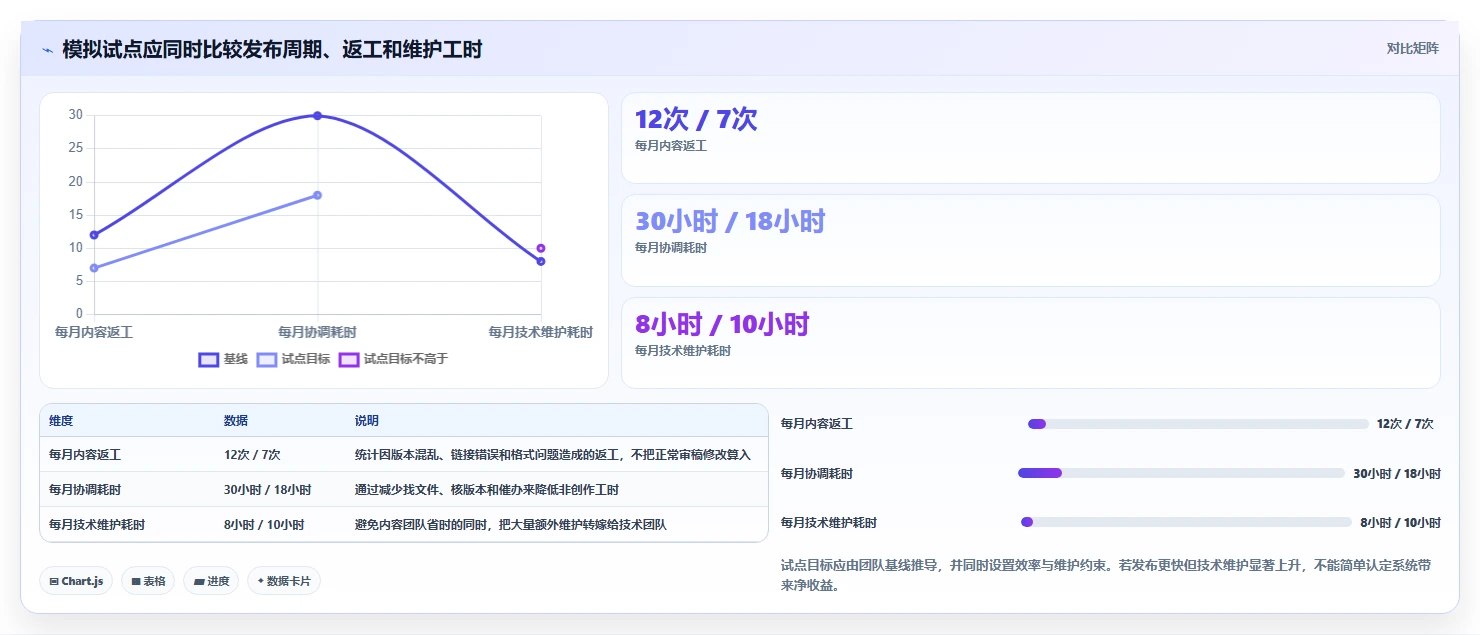Click the 试点目标 data point at 7
Screen dimensions: 1480x635
pyautogui.click(x=94, y=268)
